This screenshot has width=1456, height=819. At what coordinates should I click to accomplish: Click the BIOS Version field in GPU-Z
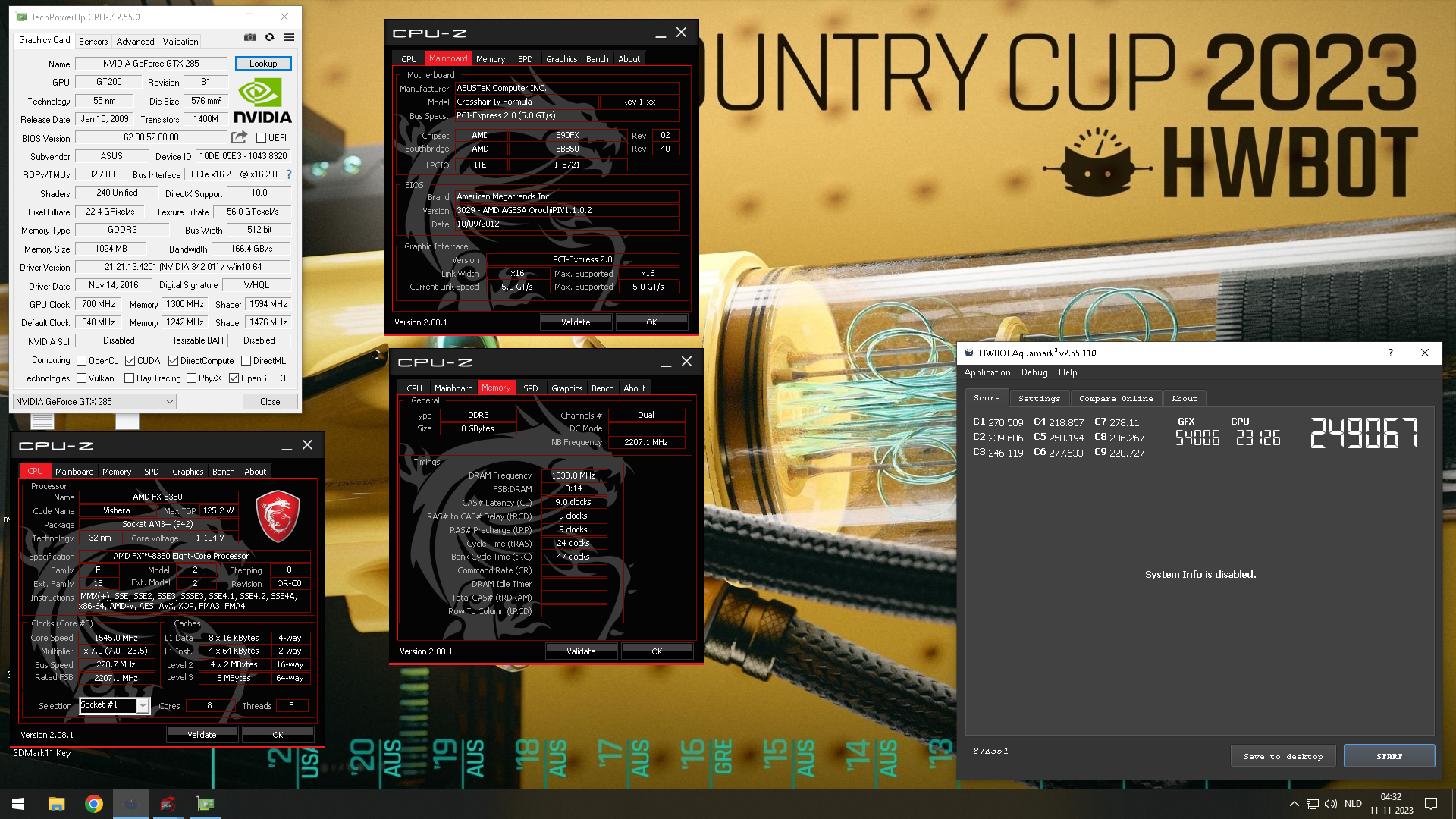pos(151,137)
